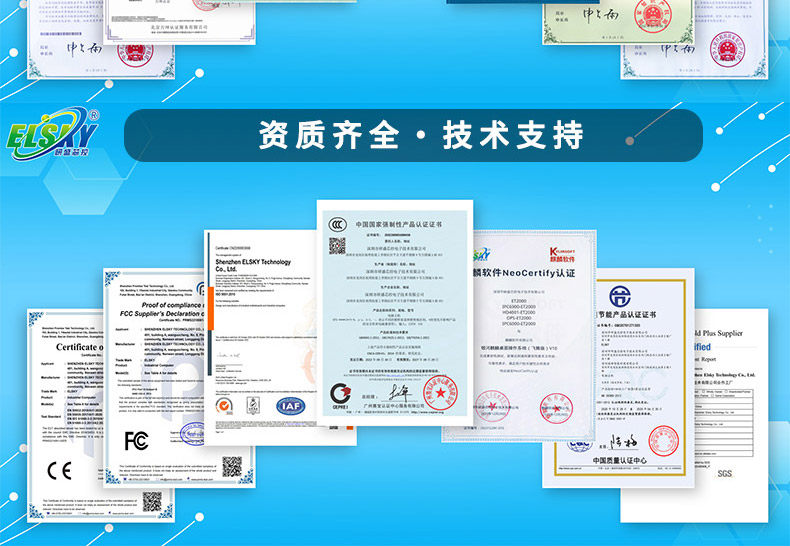Click the signature on the energy-saving certificate
Screen dimensions: 790x546
click(x=623, y=442)
